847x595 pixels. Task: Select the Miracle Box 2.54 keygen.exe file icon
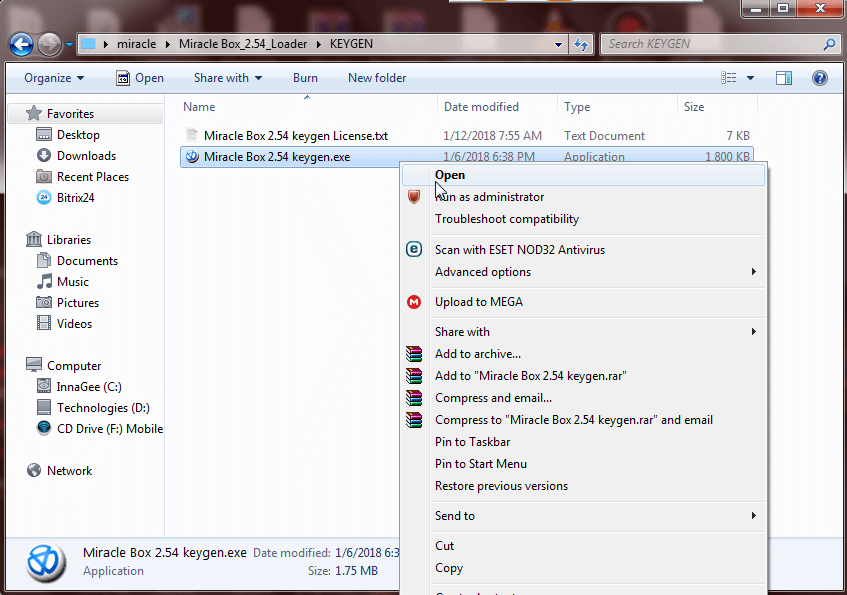191,156
